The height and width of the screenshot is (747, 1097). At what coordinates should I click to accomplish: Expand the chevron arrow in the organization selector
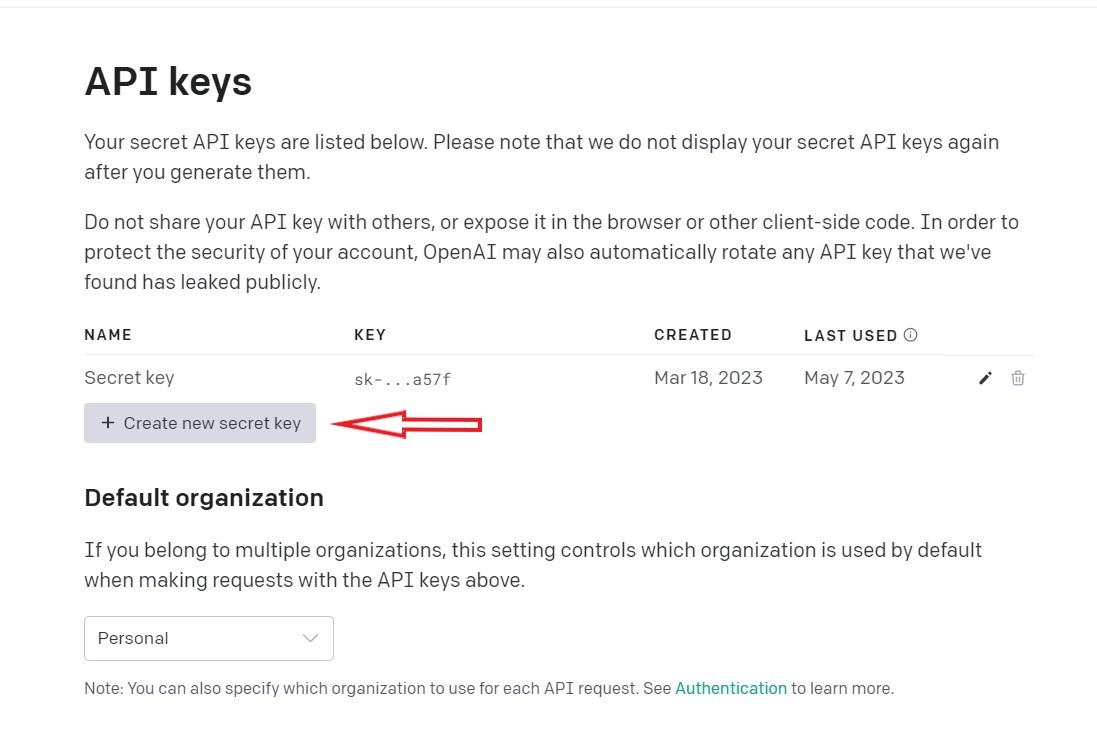tap(310, 638)
